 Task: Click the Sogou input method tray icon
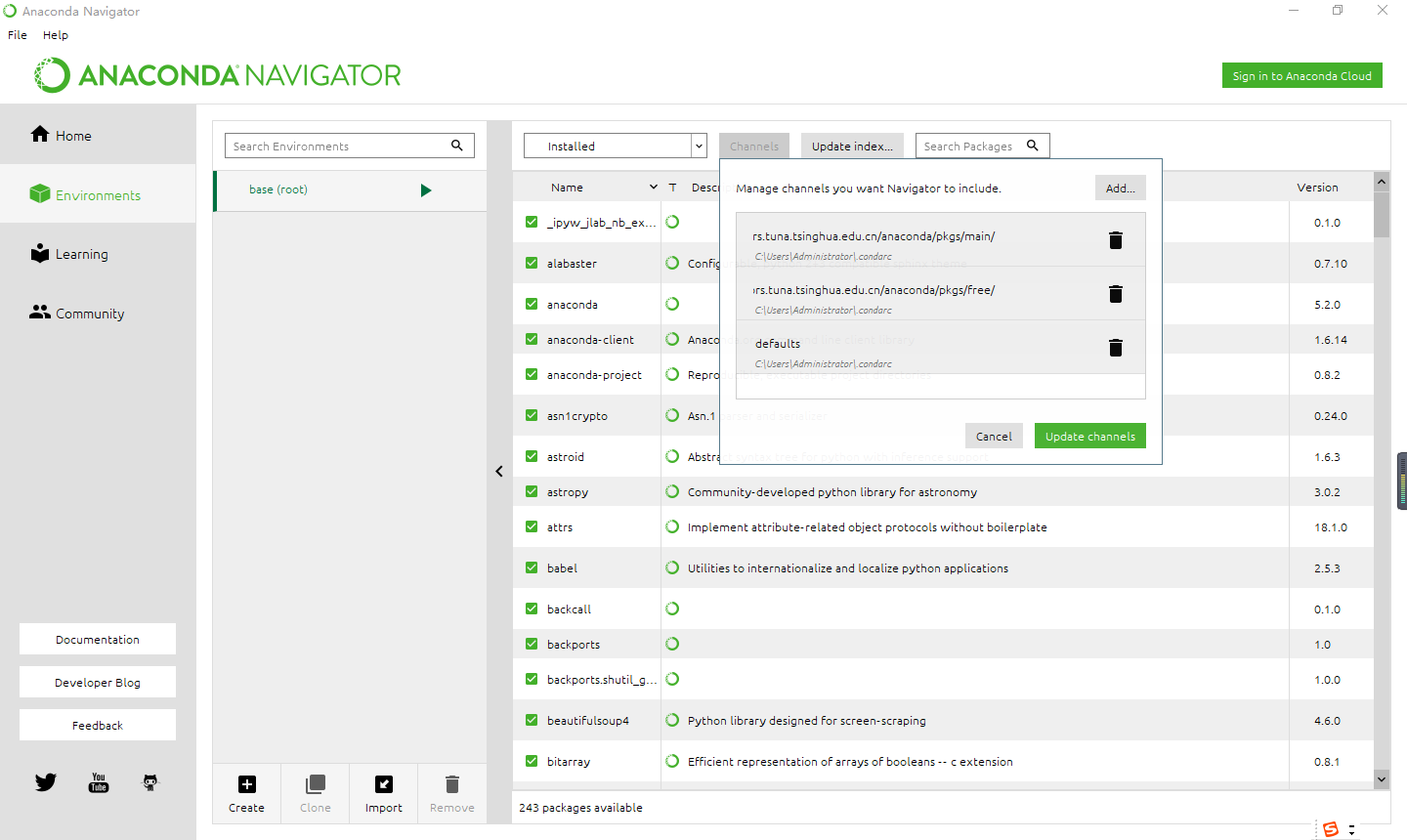tap(1330, 829)
